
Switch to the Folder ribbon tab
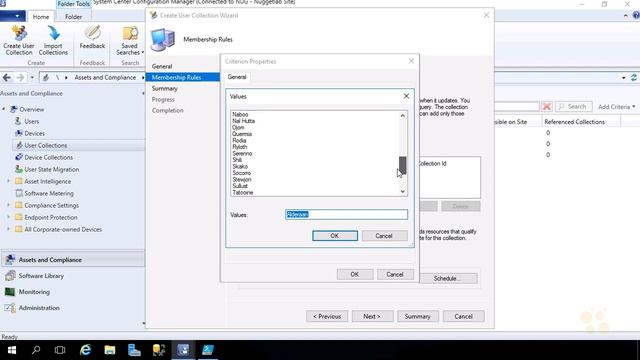[x=73, y=17]
